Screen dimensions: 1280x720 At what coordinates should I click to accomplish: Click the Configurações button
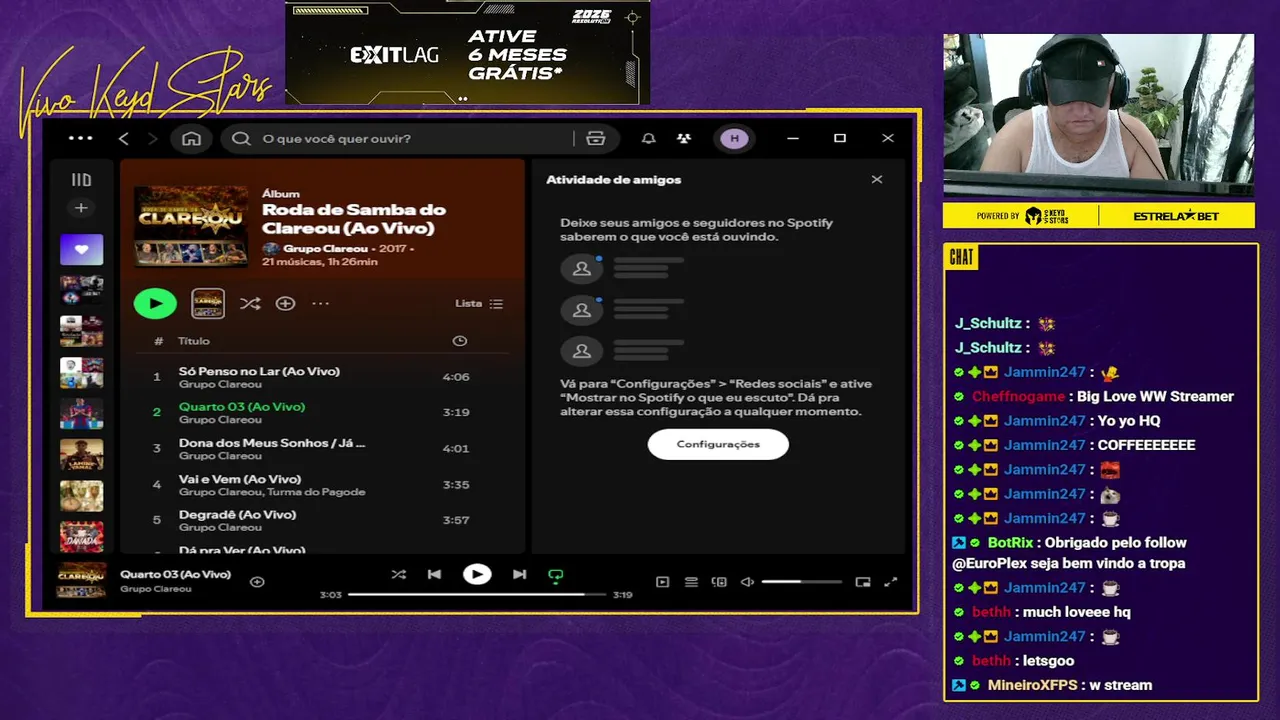(718, 444)
